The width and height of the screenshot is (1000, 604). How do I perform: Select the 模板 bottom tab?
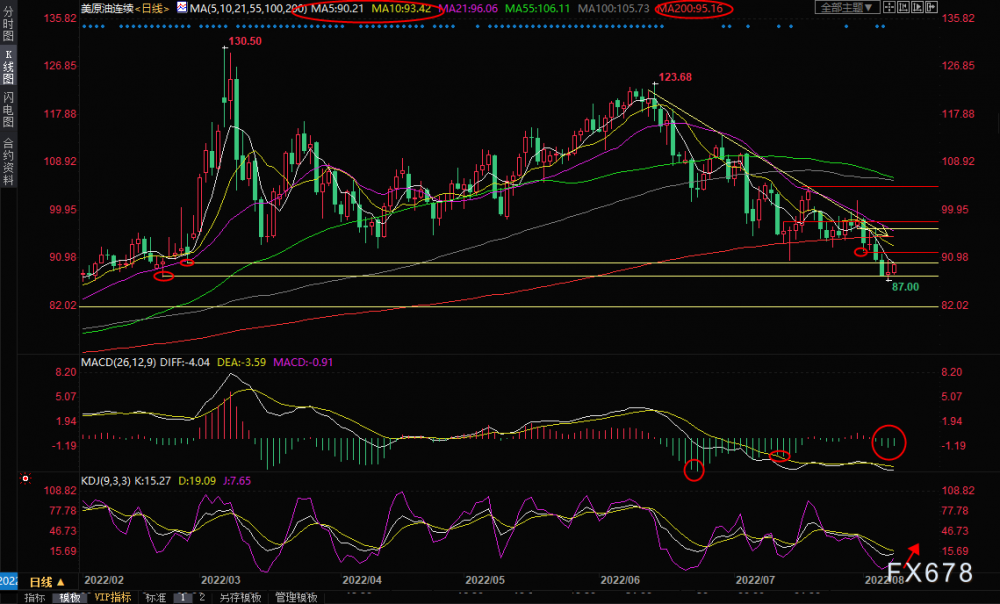(70, 598)
